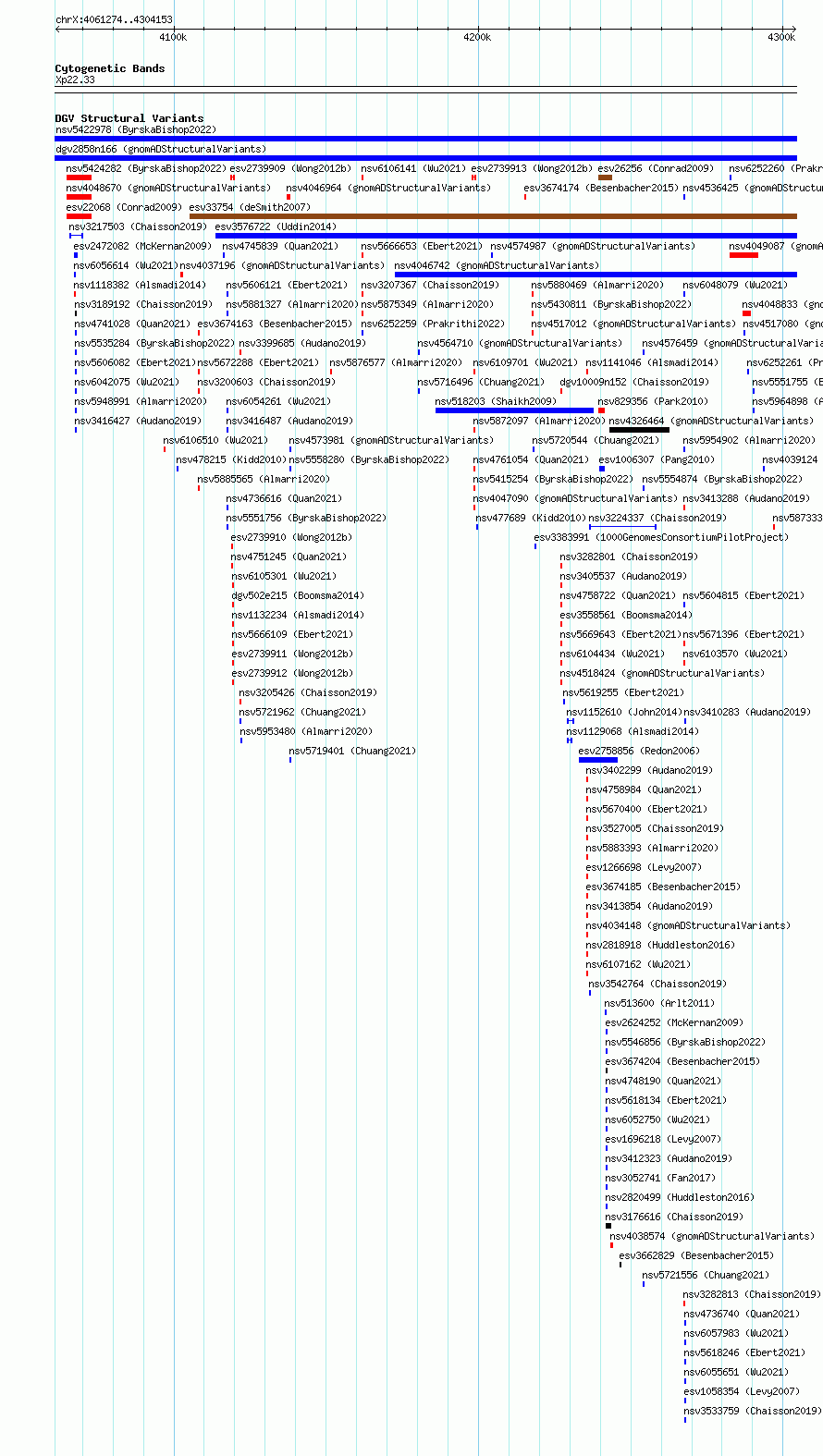Select dgv10009n152 (Chaisson2019) label
The image size is (823, 1456).
point(634,383)
